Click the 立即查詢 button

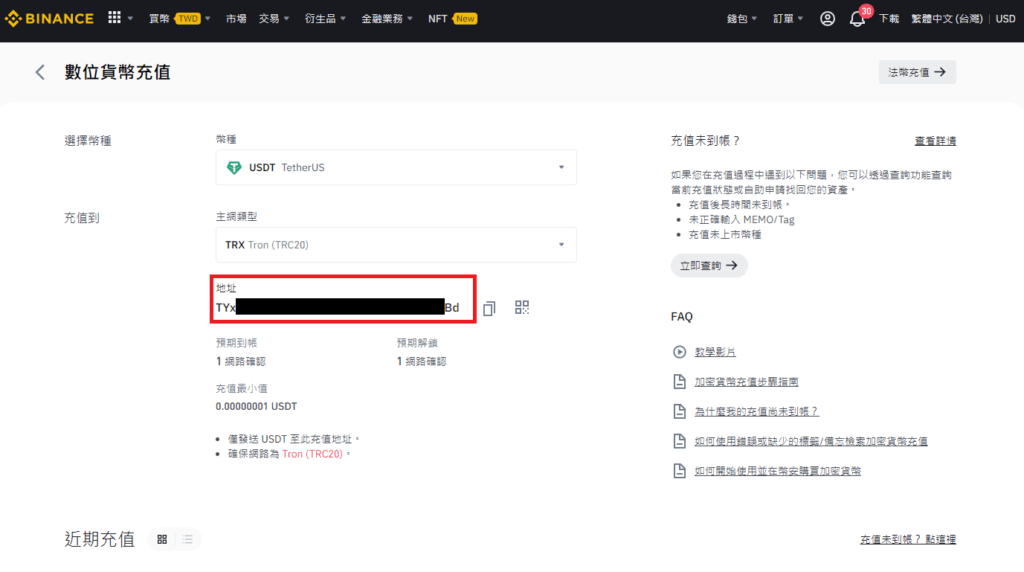coord(709,266)
